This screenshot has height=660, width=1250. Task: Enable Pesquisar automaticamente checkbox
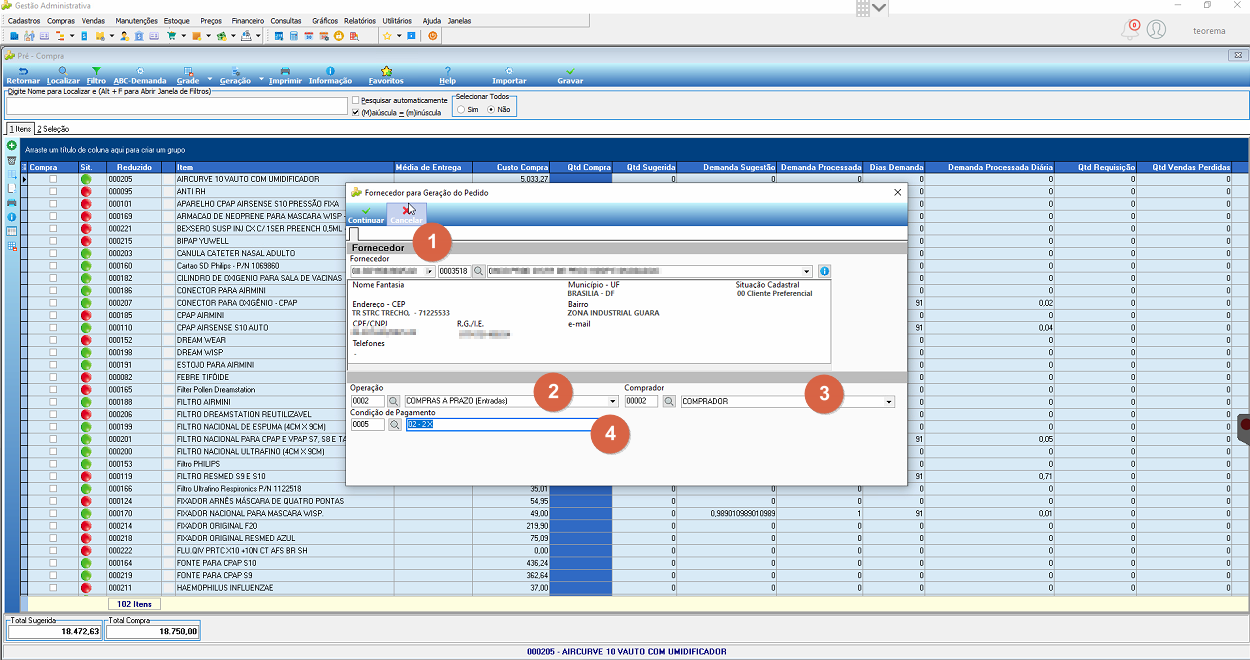click(x=356, y=101)
